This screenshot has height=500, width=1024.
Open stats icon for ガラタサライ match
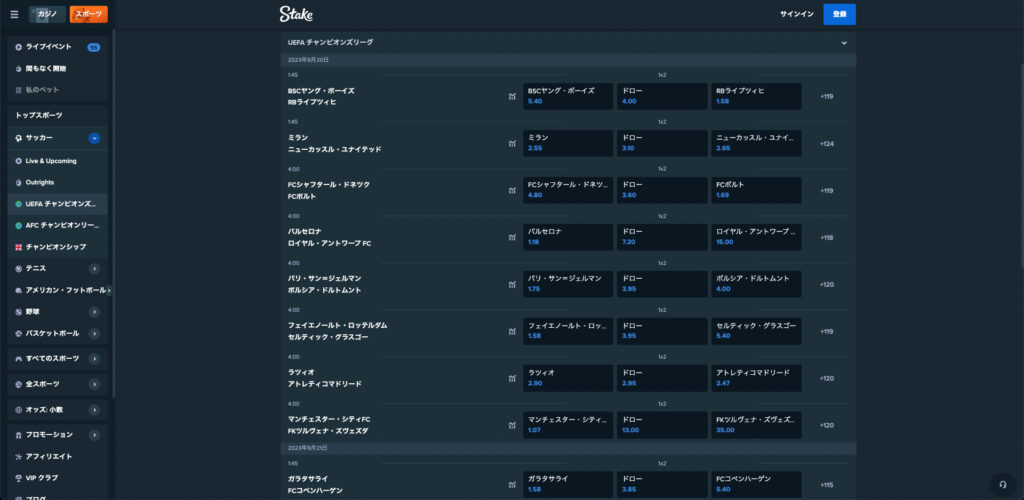point(512,485)
